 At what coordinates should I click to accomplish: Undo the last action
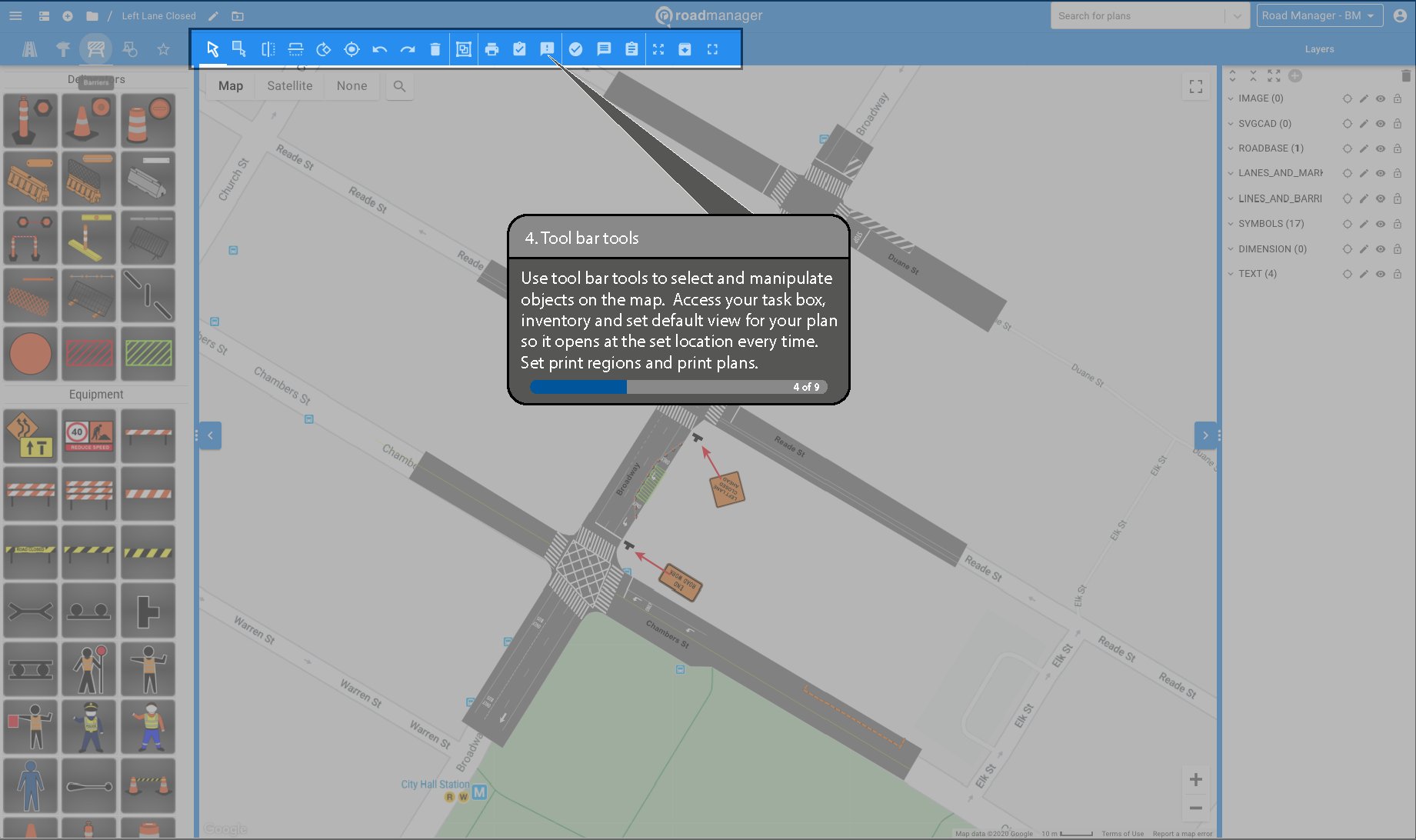click(x=379, y=49)
